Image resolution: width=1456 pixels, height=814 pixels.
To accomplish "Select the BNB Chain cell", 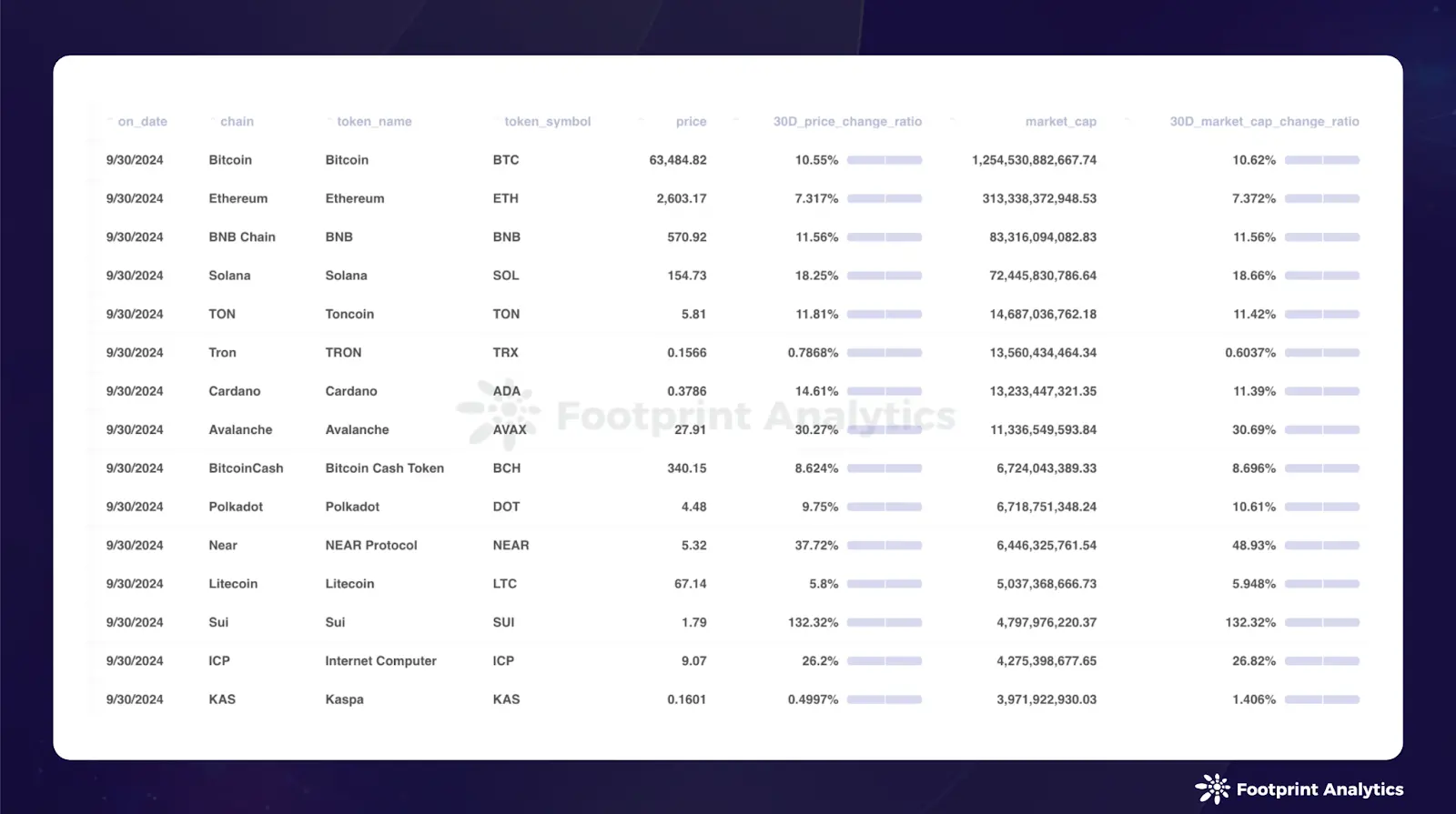I will click(242, 237).
